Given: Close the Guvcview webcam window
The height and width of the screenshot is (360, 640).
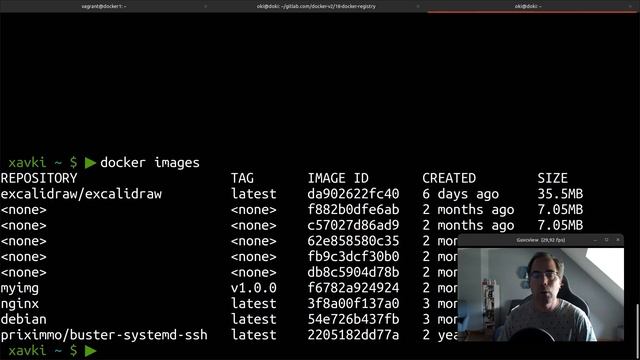Looking at the screenshot, I should (x=618, y=240).
